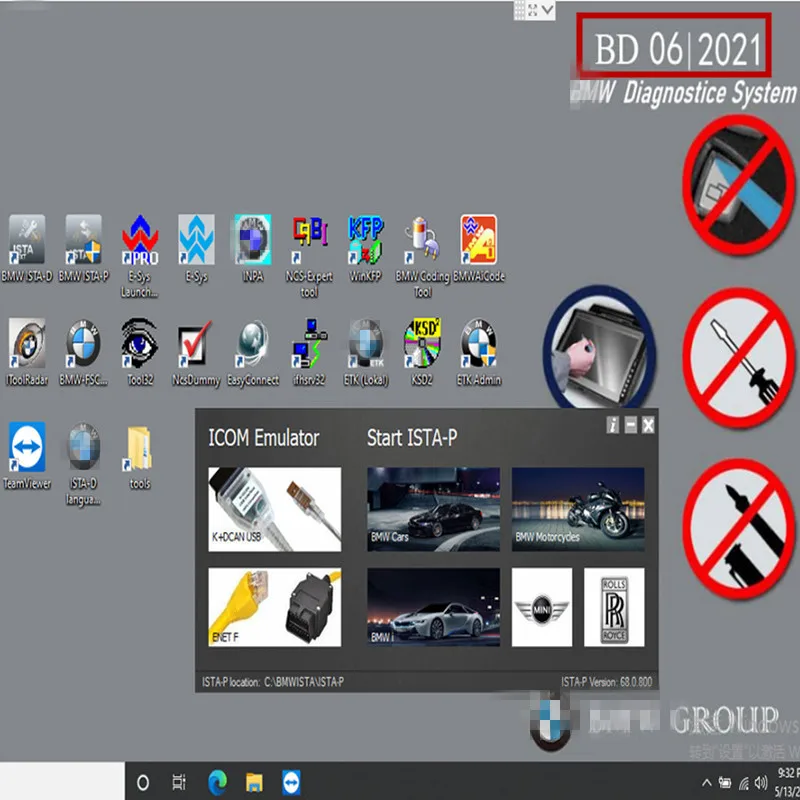Launch the ifhsrv32 shortcut

coord(309,352)
